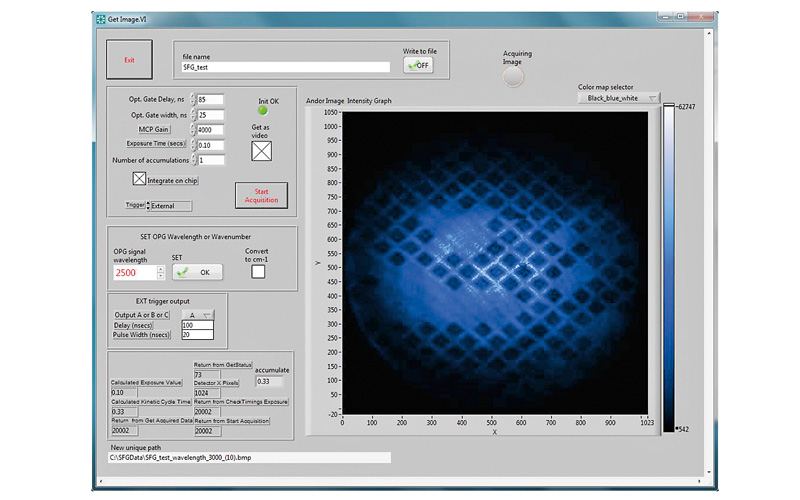
Task: Click the Exposure Time stepper arrows
Action: click(193, 145)
